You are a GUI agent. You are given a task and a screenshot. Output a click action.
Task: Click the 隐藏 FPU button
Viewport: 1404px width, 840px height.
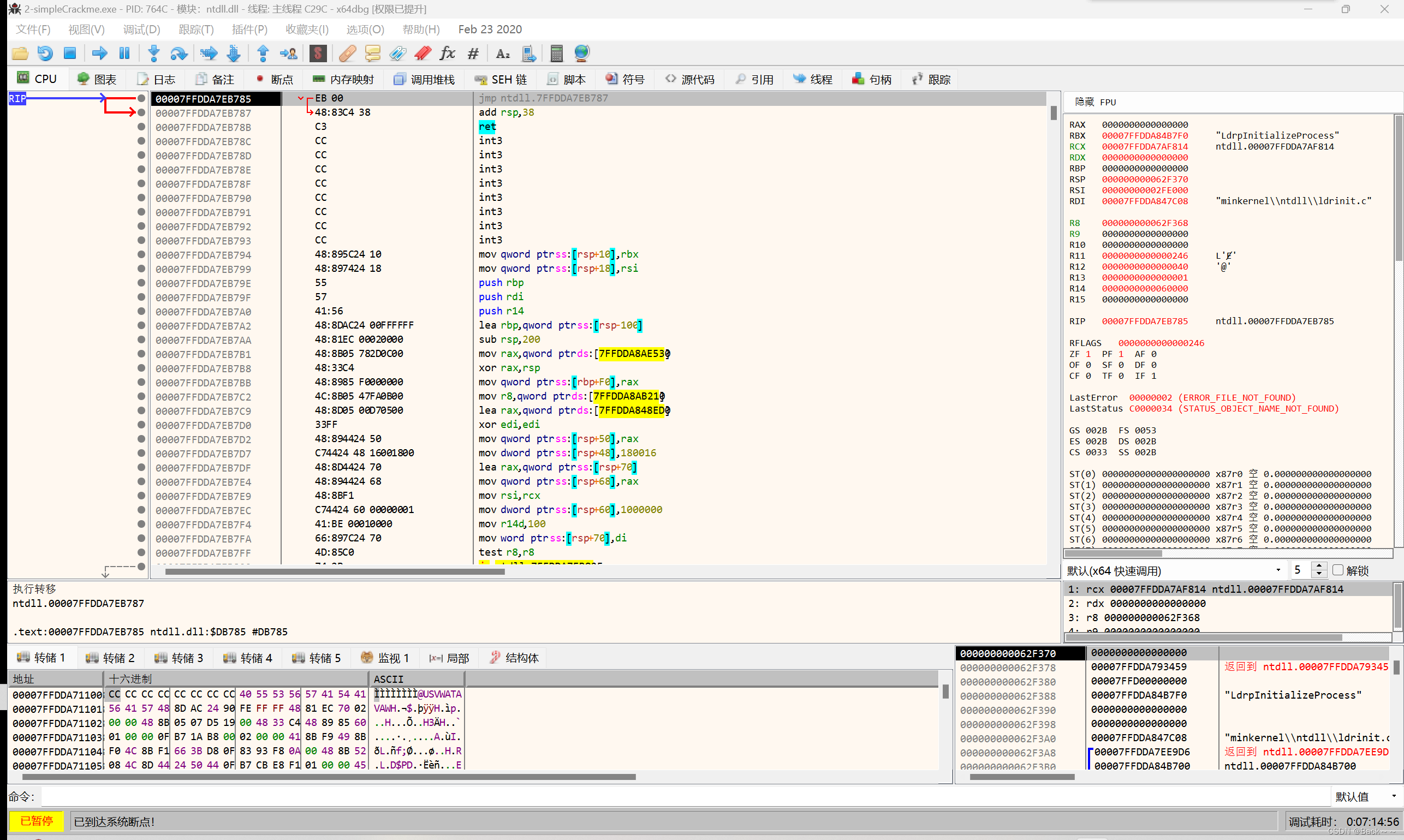point(1095,102)
